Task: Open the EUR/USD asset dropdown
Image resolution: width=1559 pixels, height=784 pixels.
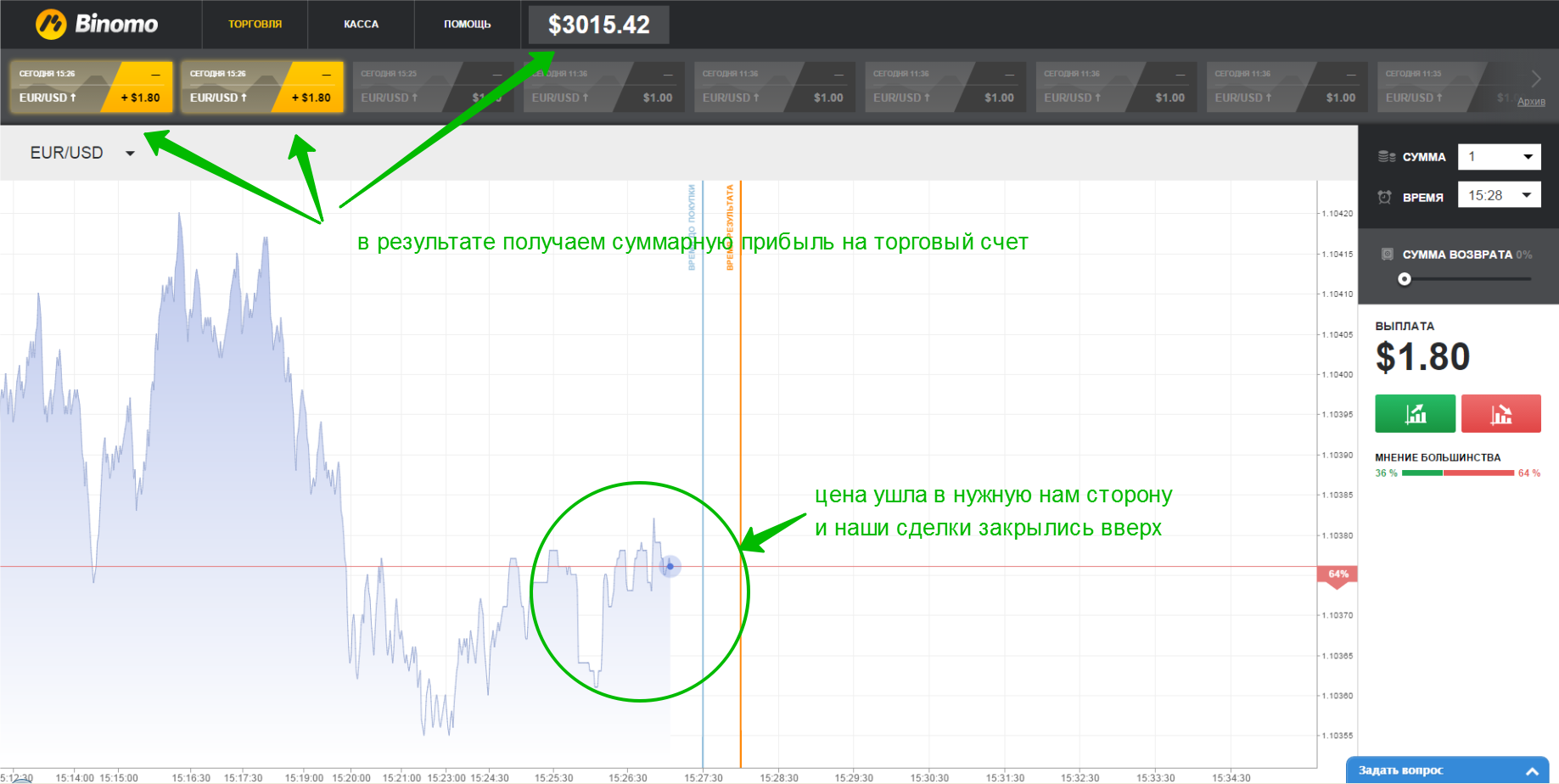Action: pos(82,153)
